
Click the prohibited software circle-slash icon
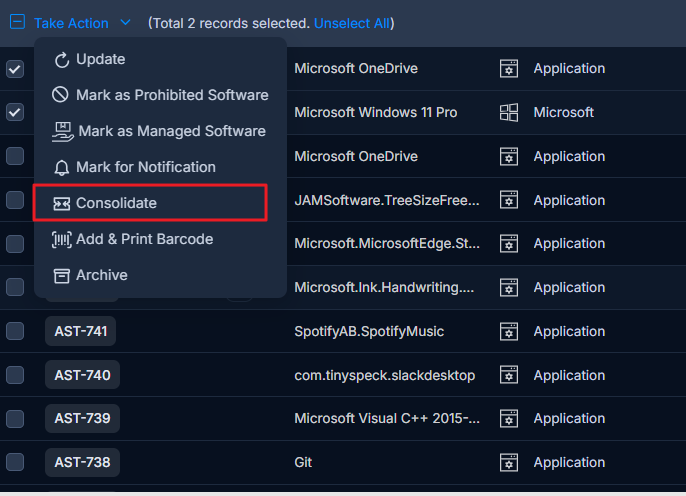pos(60,94)
